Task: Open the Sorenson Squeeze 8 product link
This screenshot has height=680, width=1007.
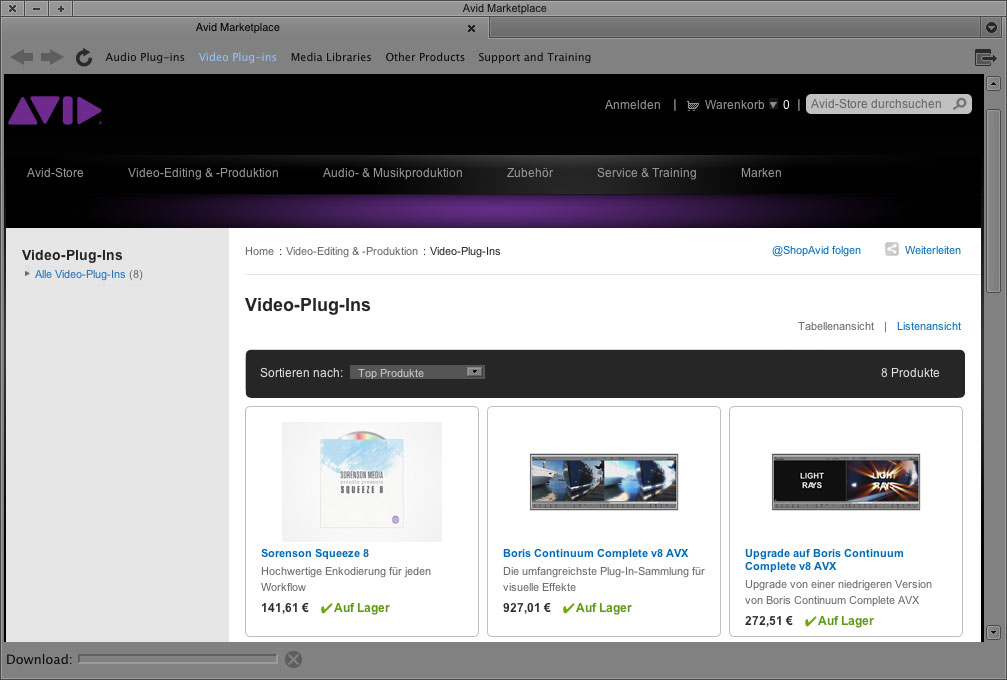Action: coord(315,553)
